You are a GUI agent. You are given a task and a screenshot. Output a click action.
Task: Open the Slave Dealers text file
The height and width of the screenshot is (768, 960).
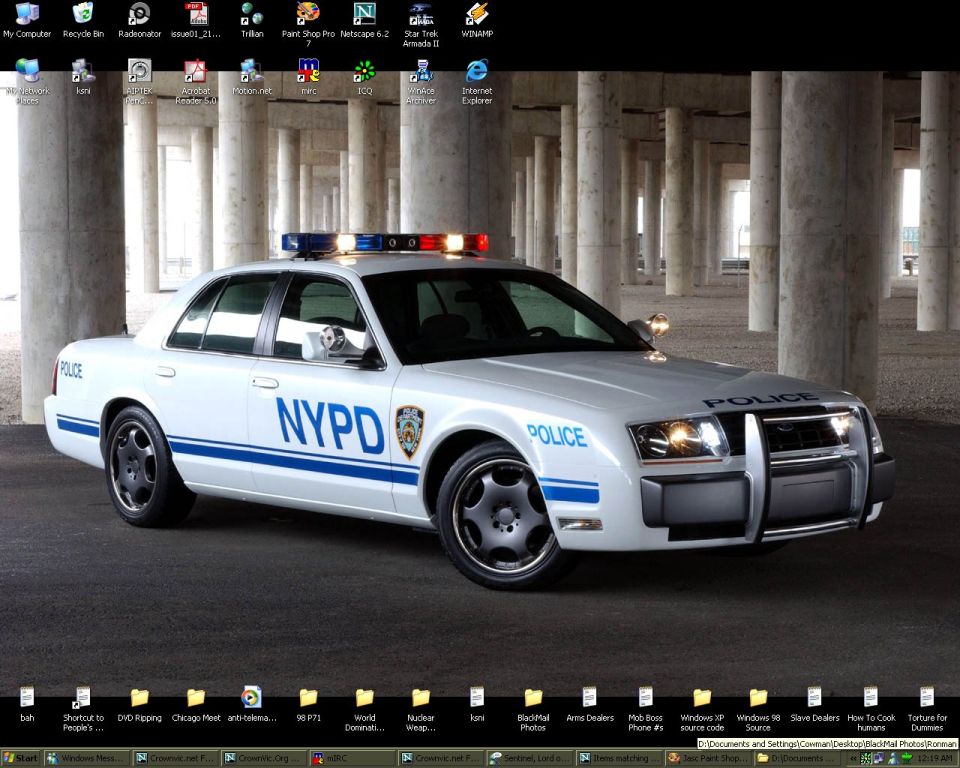pos(814,704)
